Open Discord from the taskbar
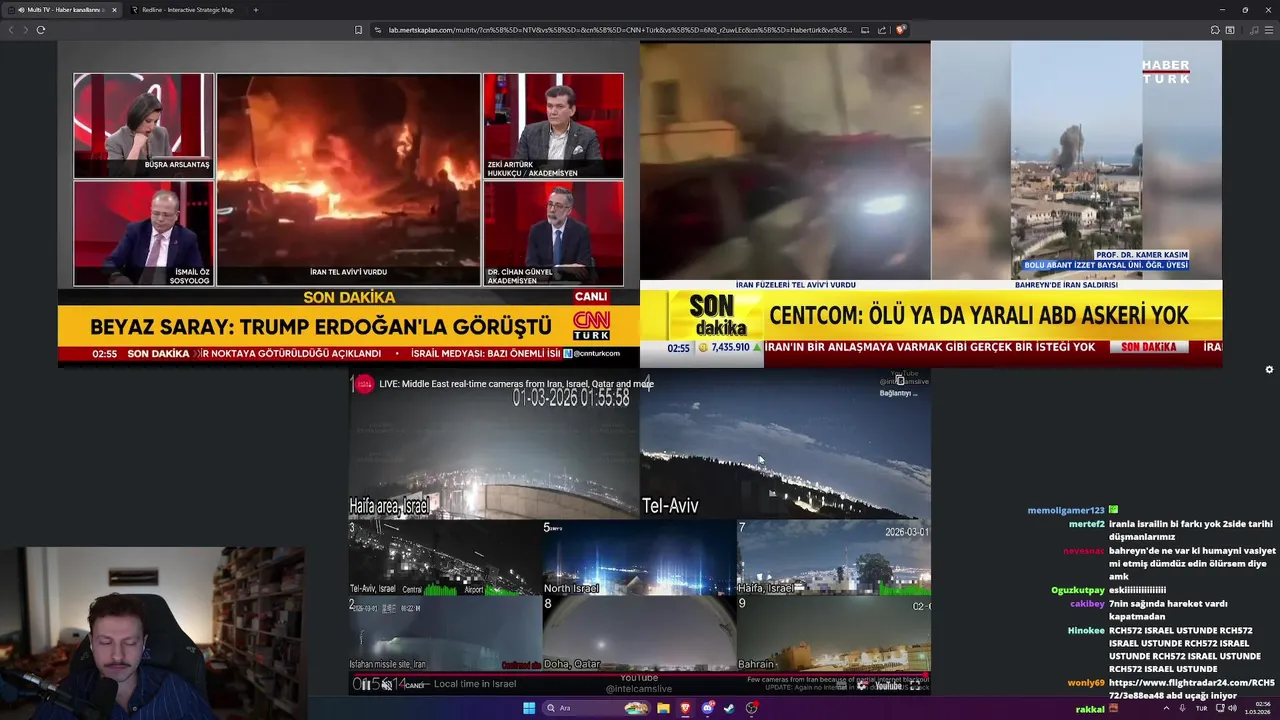Viewport: 1280px width, 720px height. [x=707, y=708]
